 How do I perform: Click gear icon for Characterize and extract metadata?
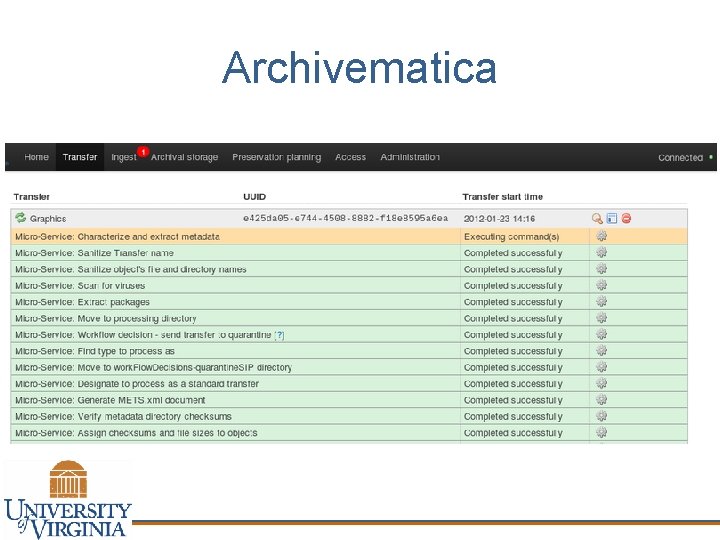[x=602, y=236]
